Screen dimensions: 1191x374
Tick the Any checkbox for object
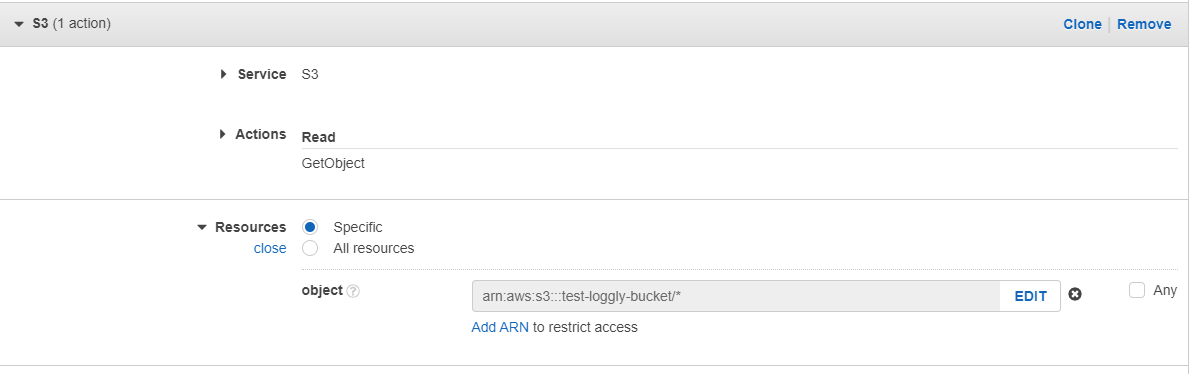click(1136, 290)
